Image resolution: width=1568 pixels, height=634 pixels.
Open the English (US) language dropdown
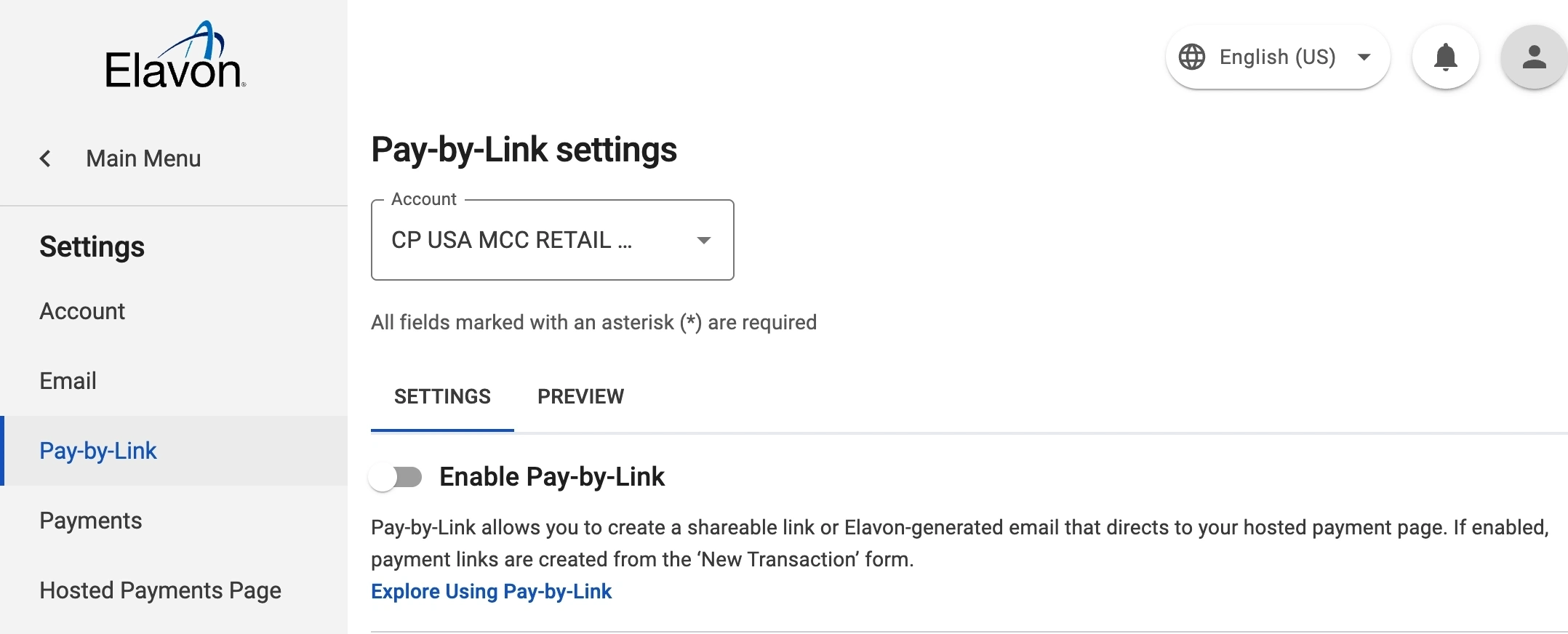(x=1278, y=57)
